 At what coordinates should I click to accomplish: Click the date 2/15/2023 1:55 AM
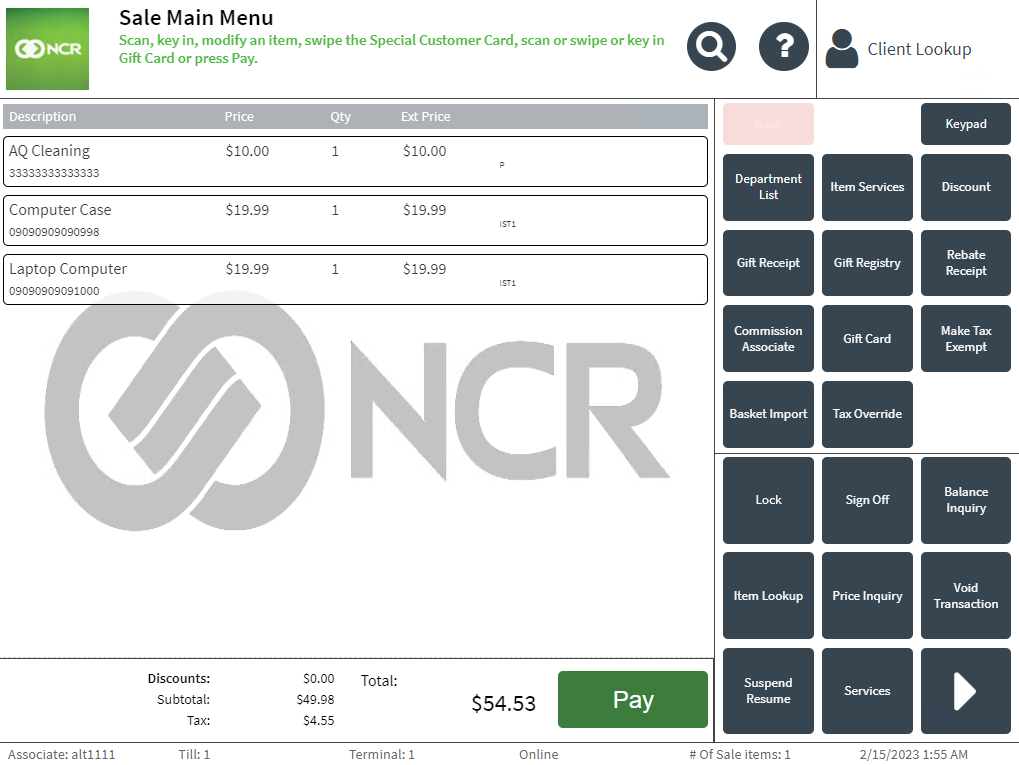913,755
